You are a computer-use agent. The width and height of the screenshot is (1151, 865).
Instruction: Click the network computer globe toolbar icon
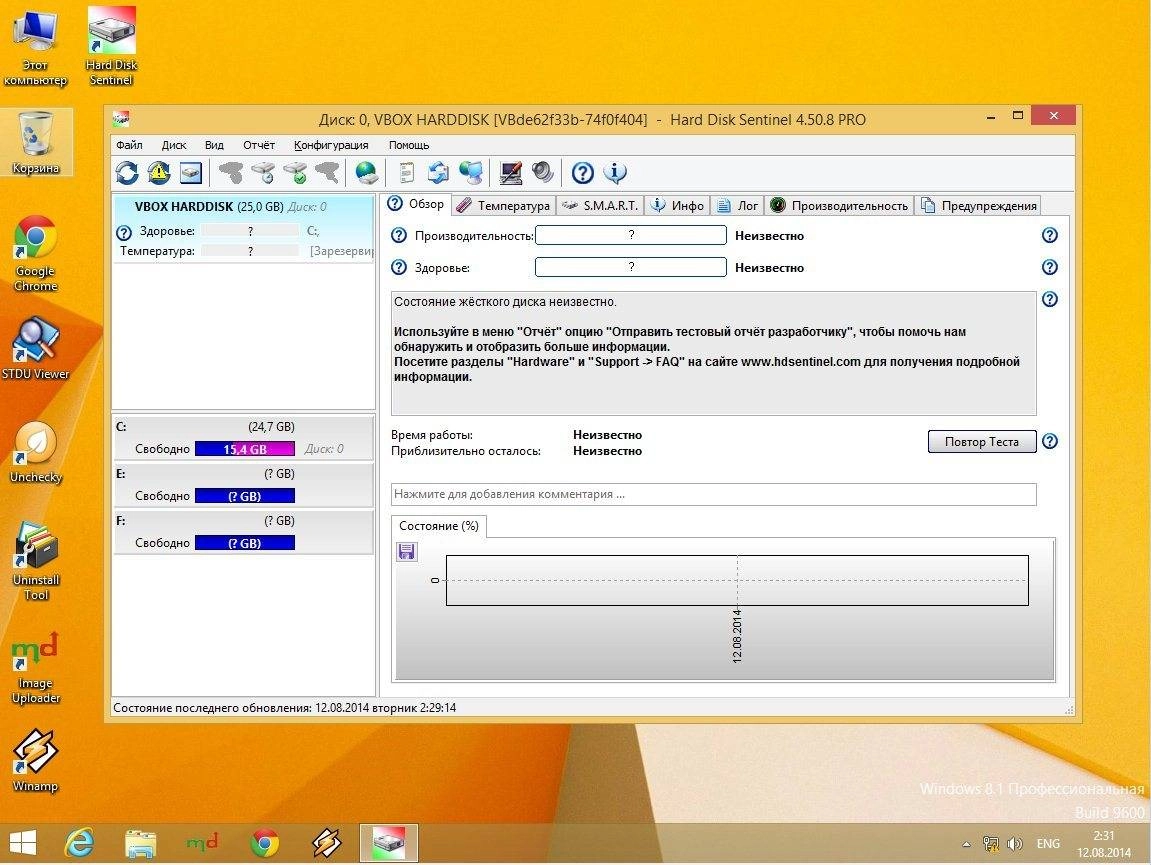click(x=471, y=173)
